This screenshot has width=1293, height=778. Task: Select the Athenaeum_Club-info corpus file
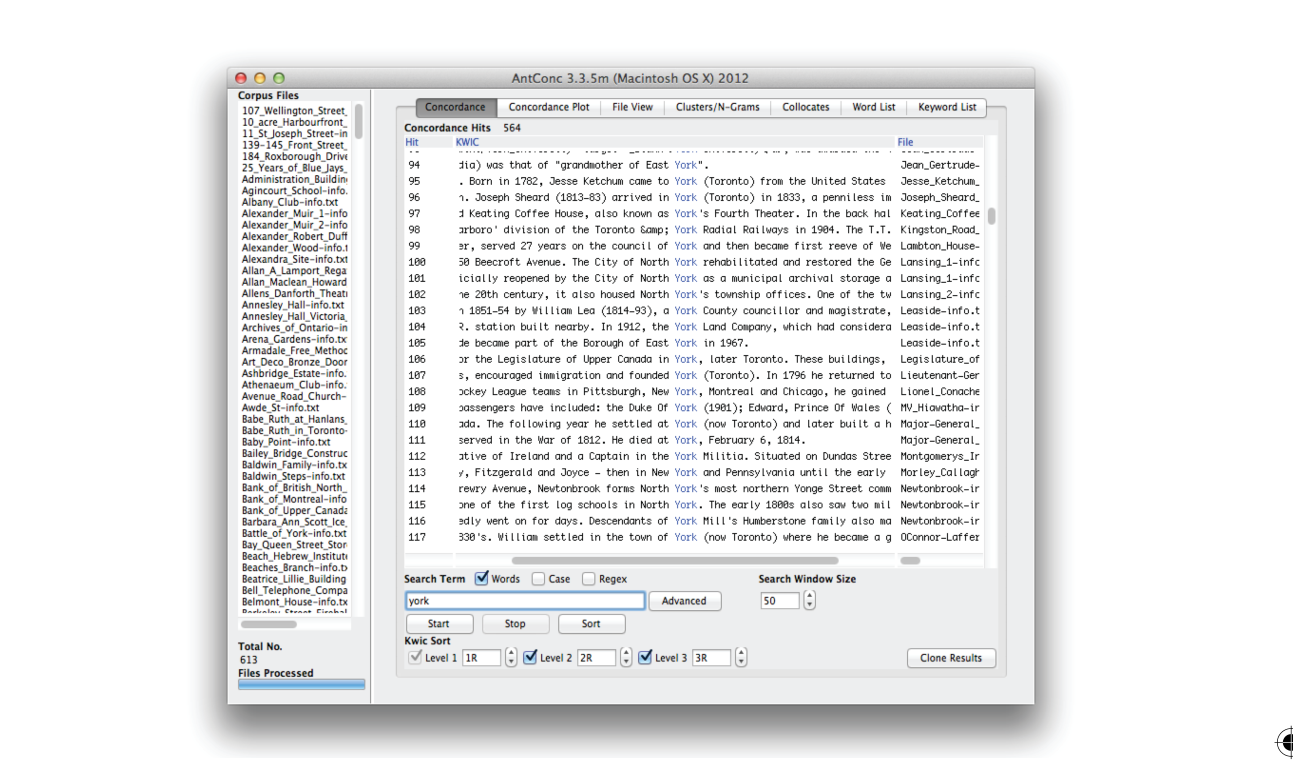[x=295, y=385]
